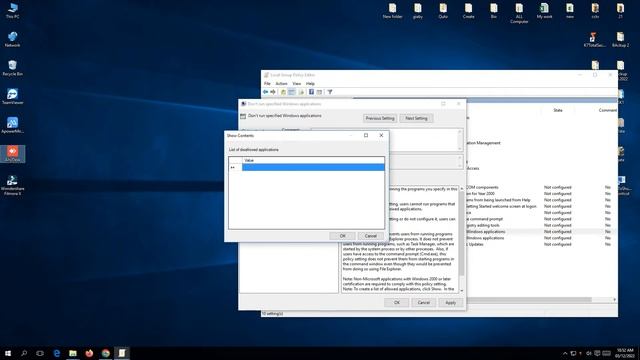This screenshot has height=360, width=640.
Task: Show hidden system tray icons chevron
Action: click(x=565, y=353)
